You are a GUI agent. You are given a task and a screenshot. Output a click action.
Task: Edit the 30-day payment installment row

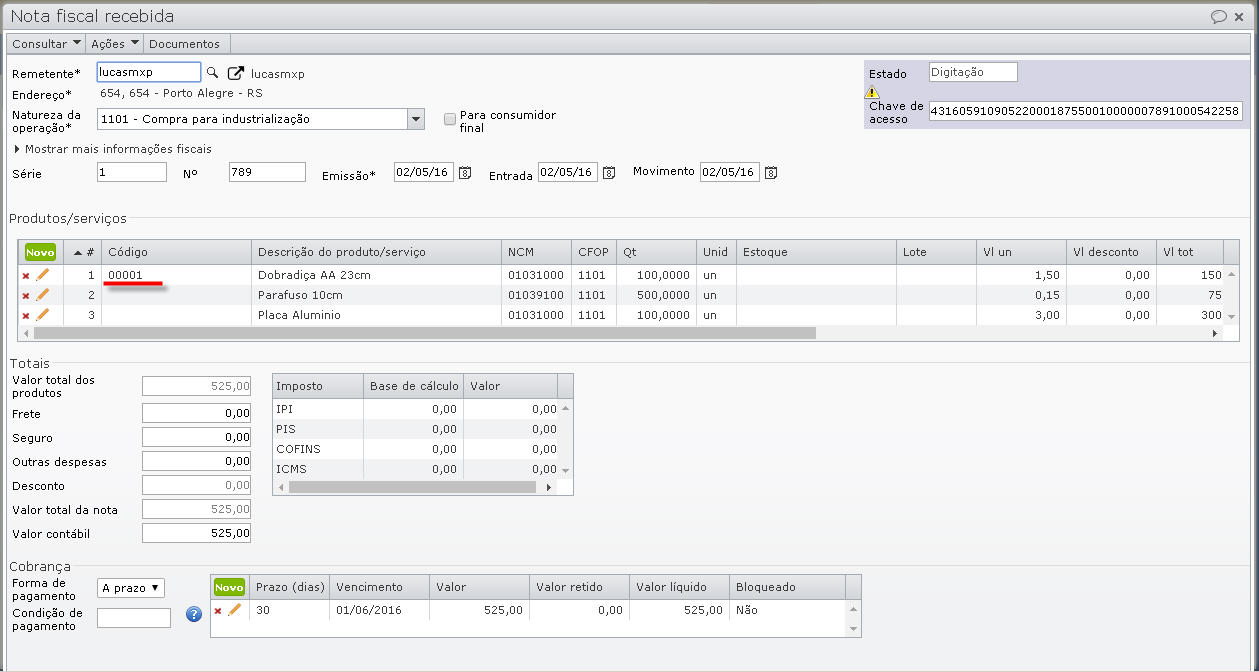coord(234,610)
